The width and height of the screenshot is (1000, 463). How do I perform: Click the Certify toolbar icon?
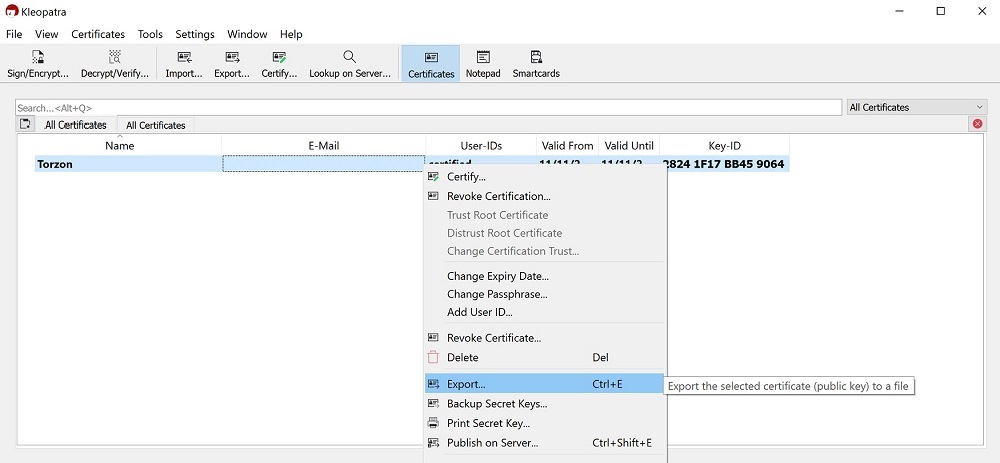tap(279, 64)
